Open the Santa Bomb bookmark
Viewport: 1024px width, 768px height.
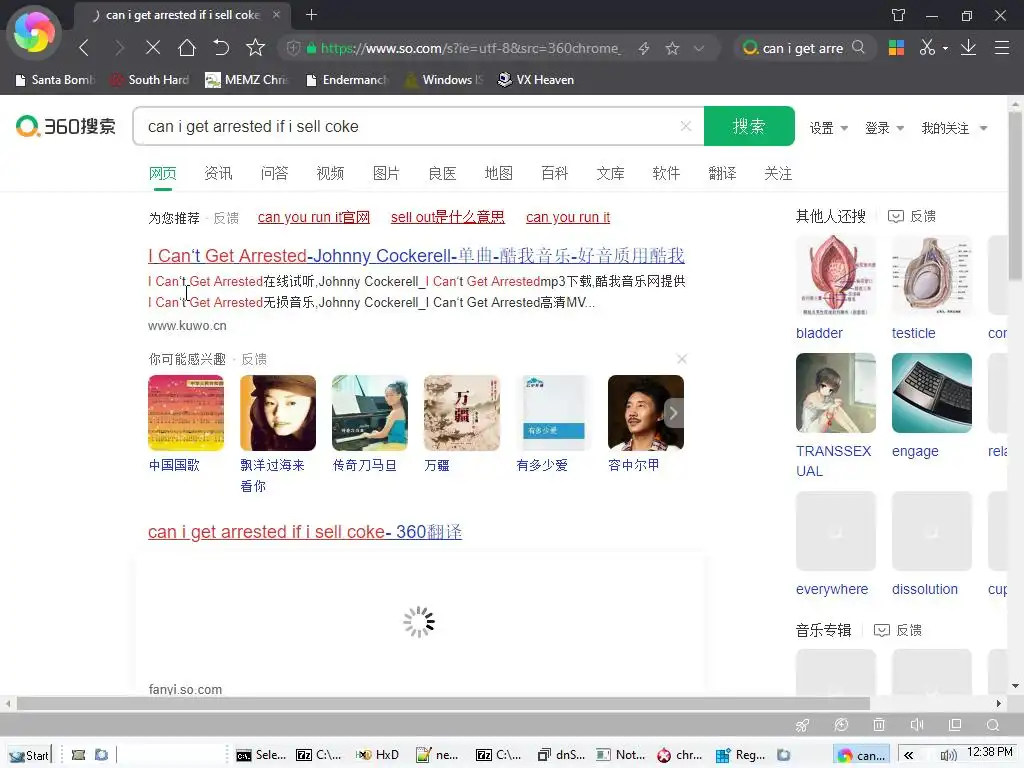coord(56,80)
